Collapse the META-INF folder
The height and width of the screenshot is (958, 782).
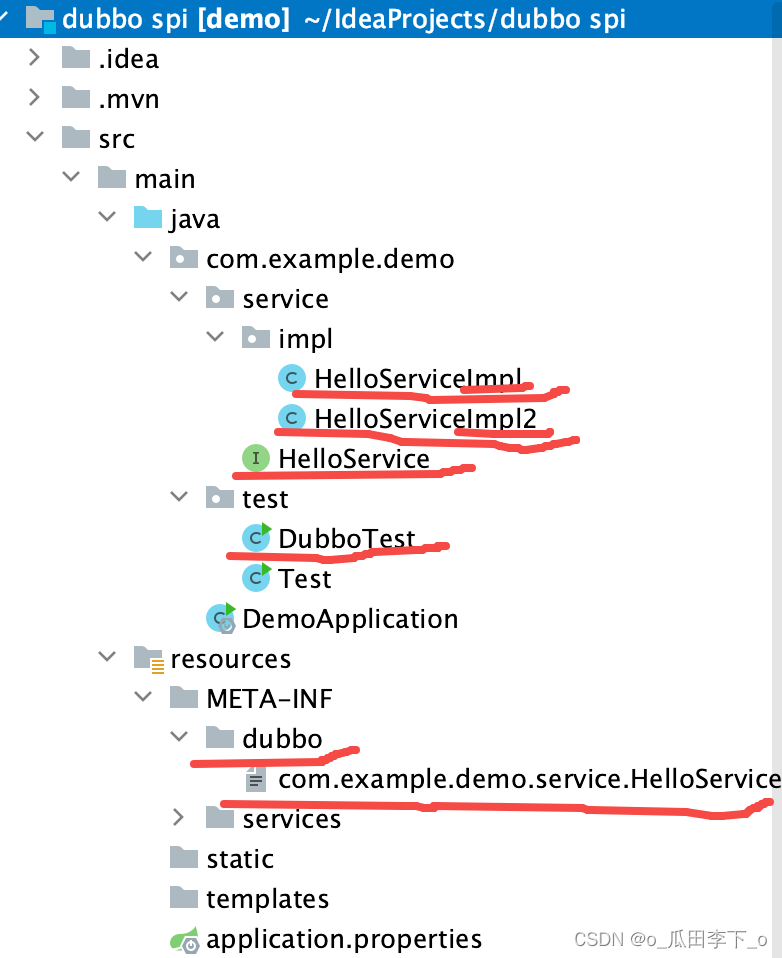(x=143, y=696)
